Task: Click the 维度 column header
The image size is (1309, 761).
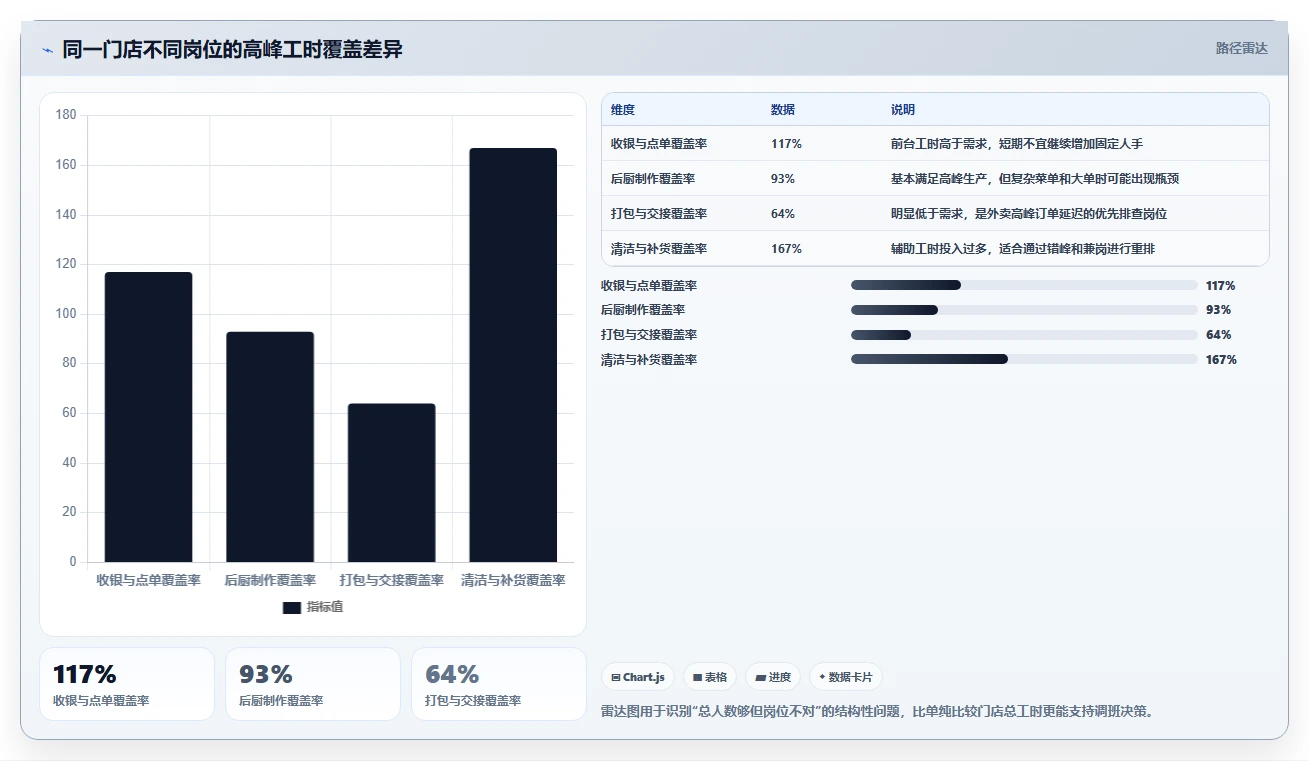Action: (x=623, y=110)
